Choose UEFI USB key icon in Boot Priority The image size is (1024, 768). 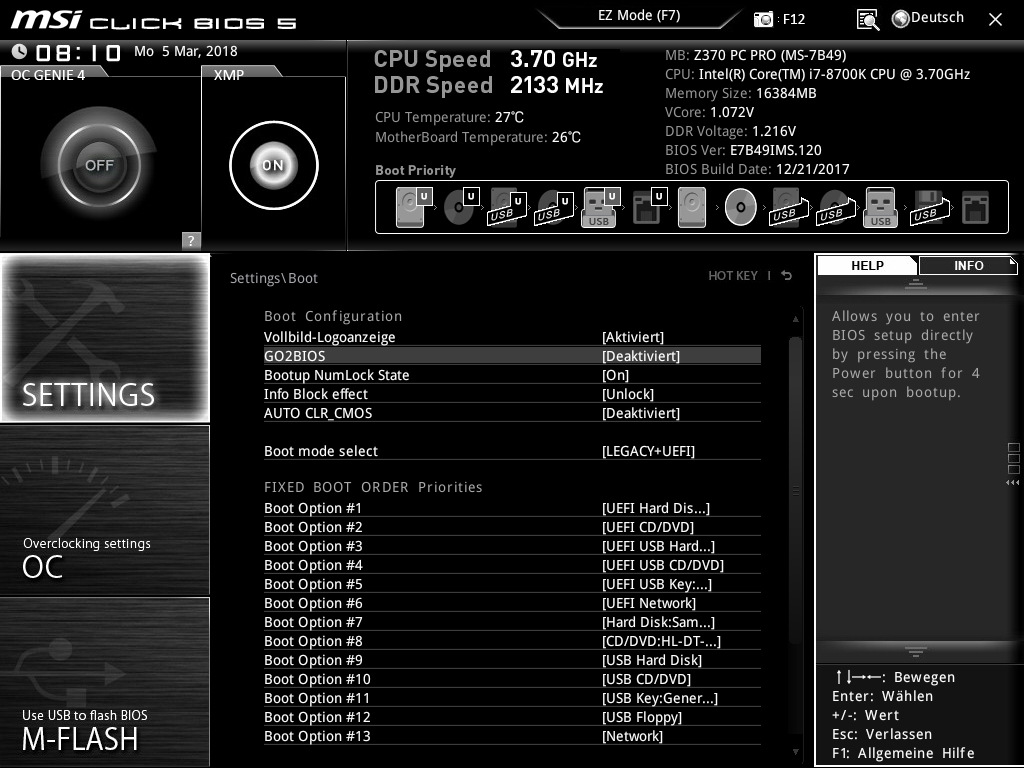pos(600,207)
